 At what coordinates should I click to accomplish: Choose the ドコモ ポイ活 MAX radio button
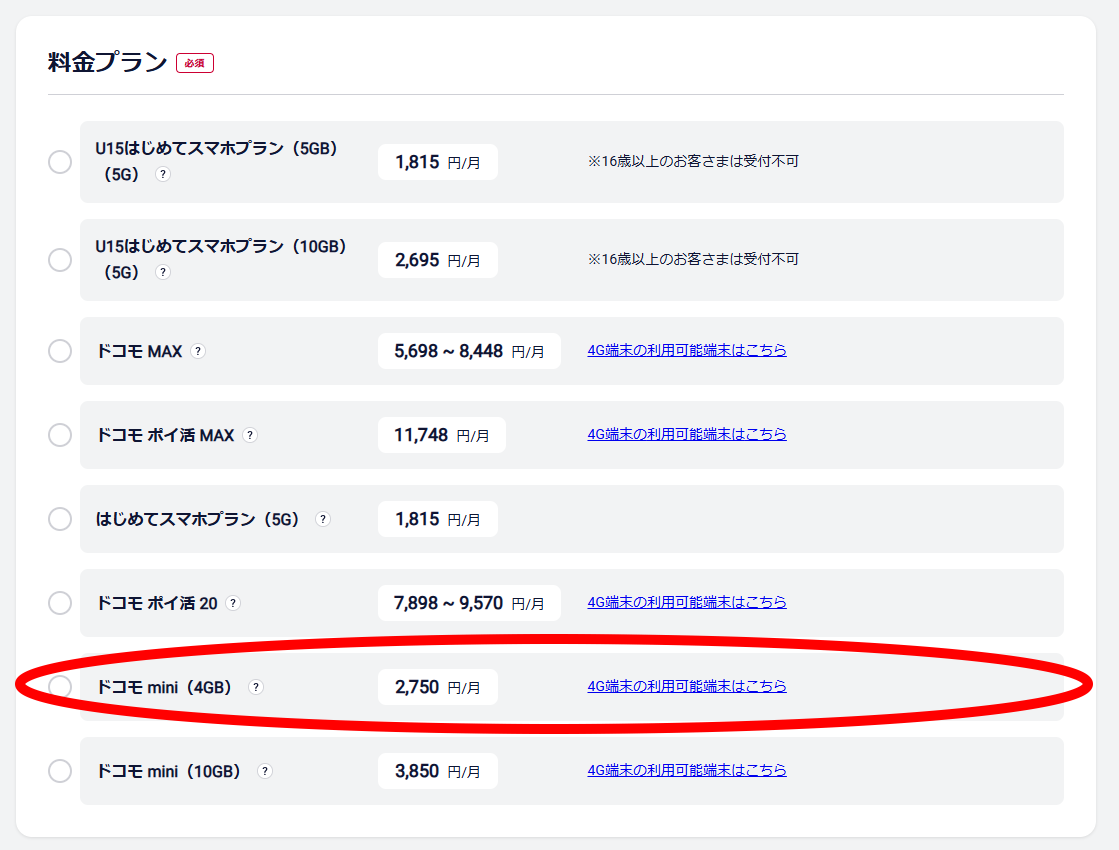[x=60, y=435]
